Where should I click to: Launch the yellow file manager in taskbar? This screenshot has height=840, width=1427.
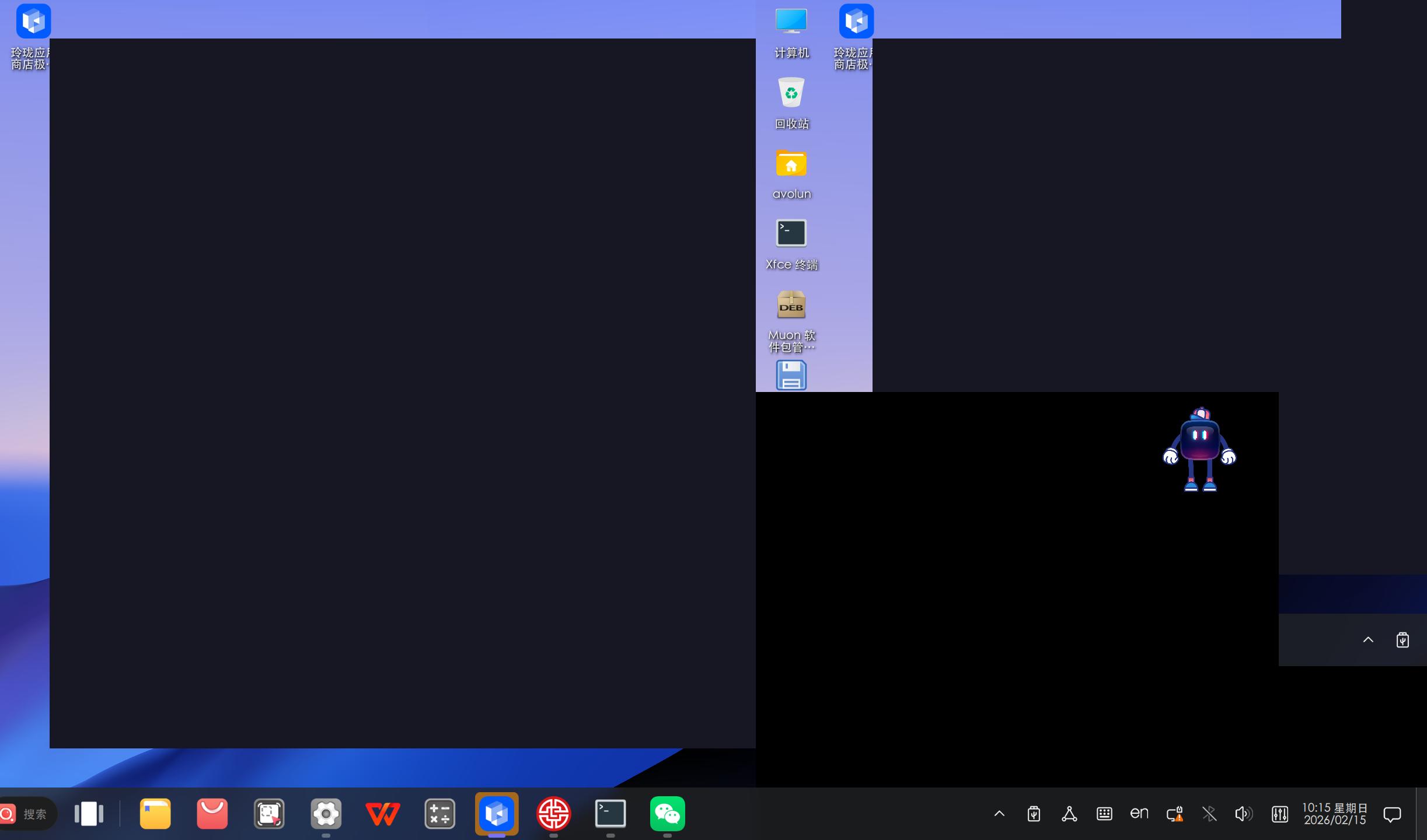[x=155, y=814]
